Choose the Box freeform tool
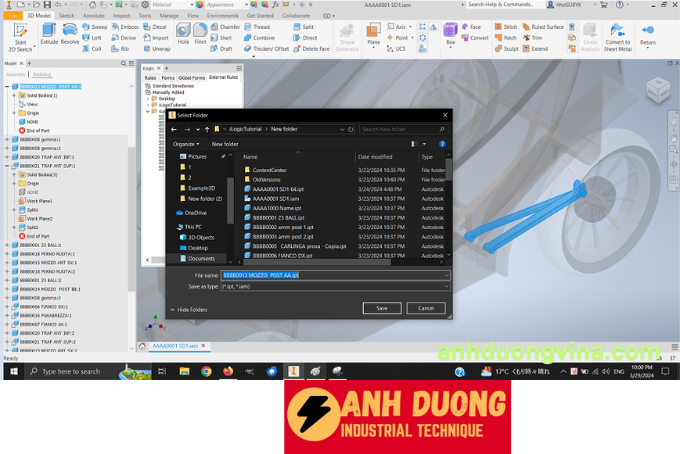 pyautogui.click(x=450, y=33)
